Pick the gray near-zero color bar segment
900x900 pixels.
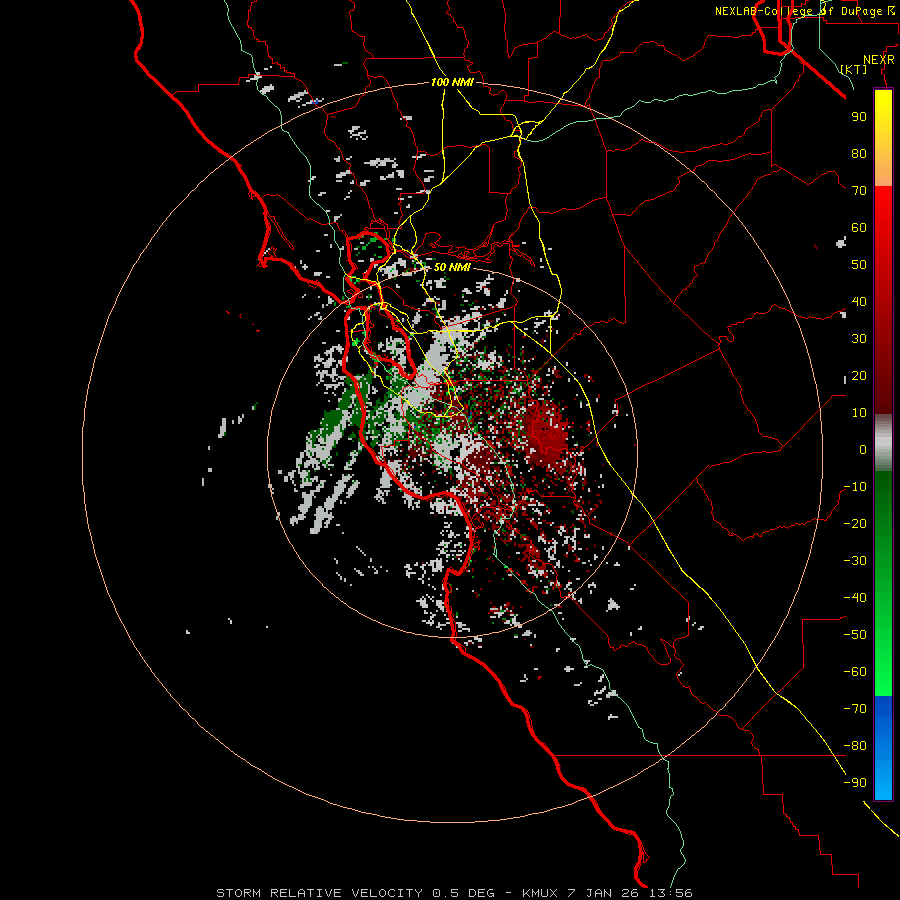(x=883, y=443)
